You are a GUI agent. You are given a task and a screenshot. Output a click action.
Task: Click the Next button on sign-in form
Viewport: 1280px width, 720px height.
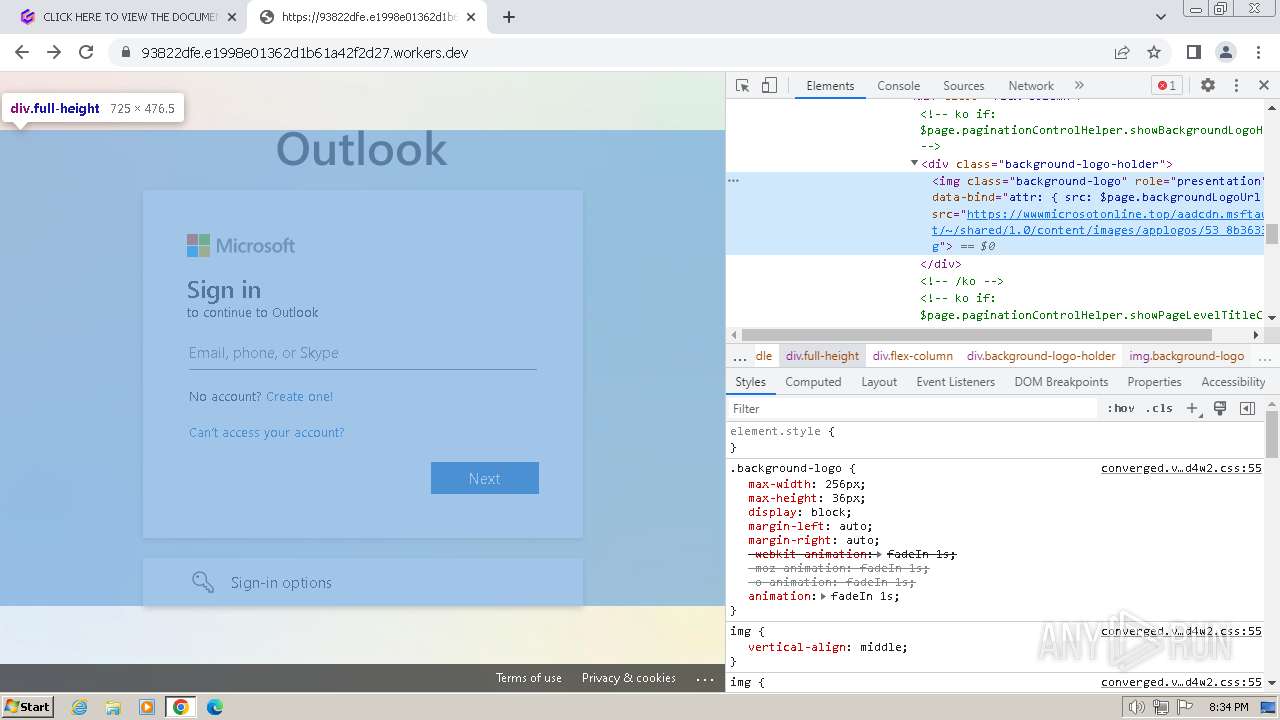click(x=485, y=478)
